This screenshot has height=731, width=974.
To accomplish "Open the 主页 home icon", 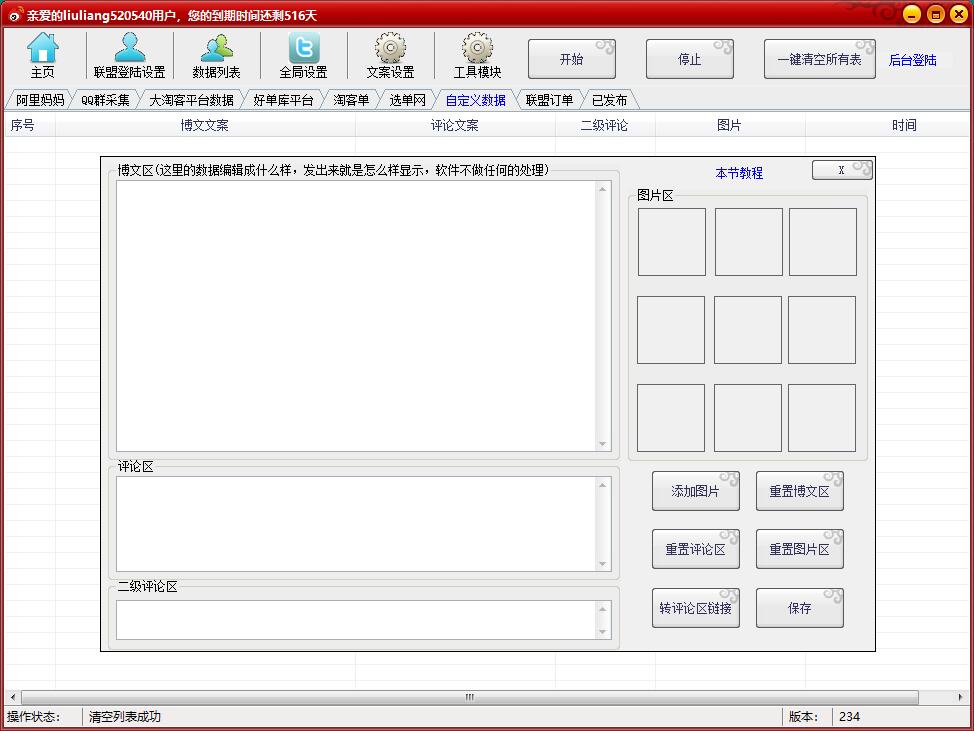I will point(43,48).
